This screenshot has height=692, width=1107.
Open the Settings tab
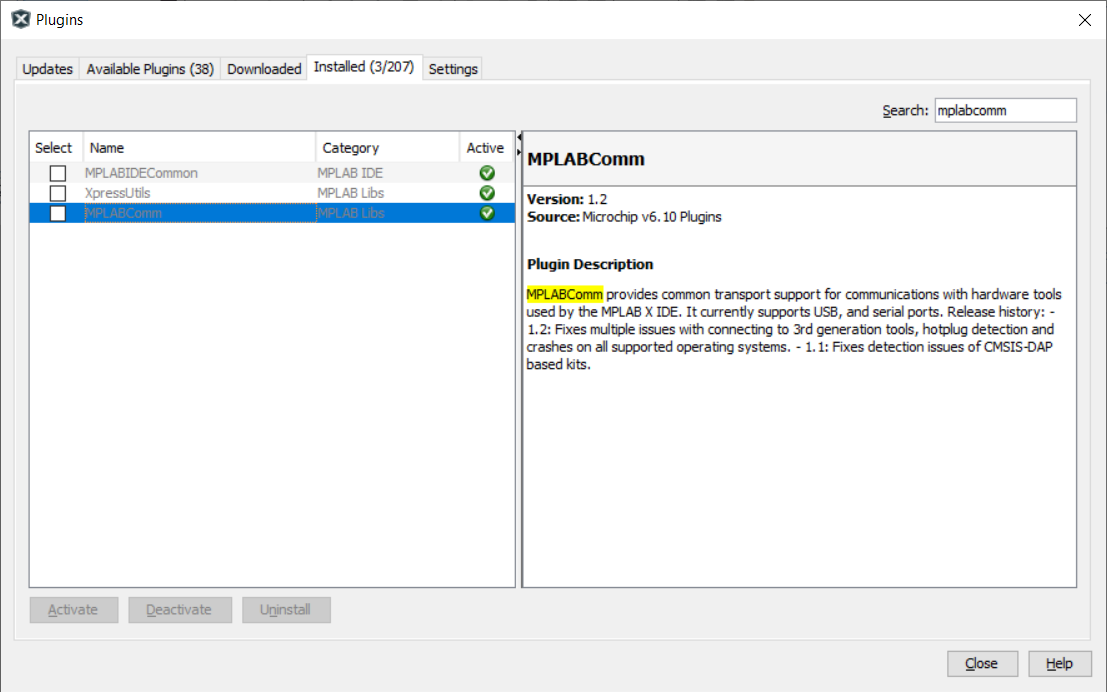[453, 69]
